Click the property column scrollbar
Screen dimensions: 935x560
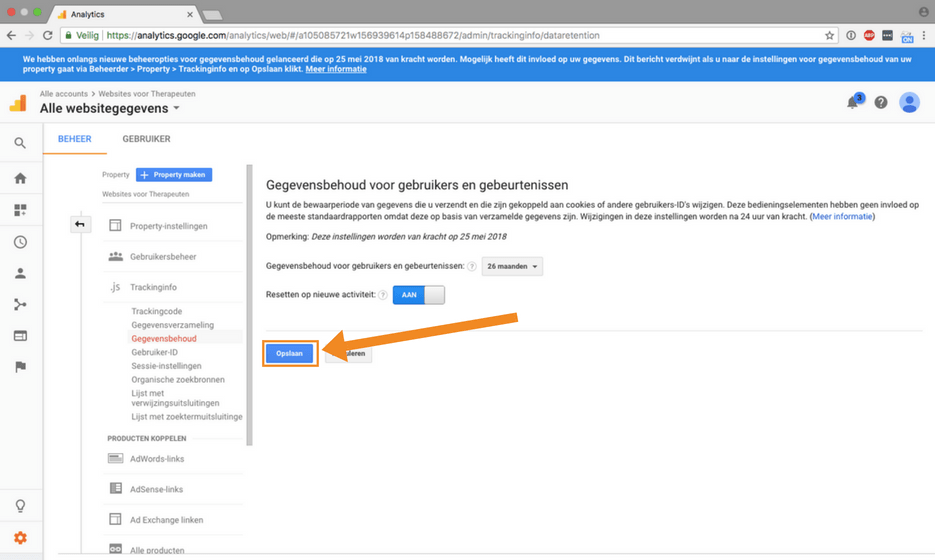(x=249, y=305)
